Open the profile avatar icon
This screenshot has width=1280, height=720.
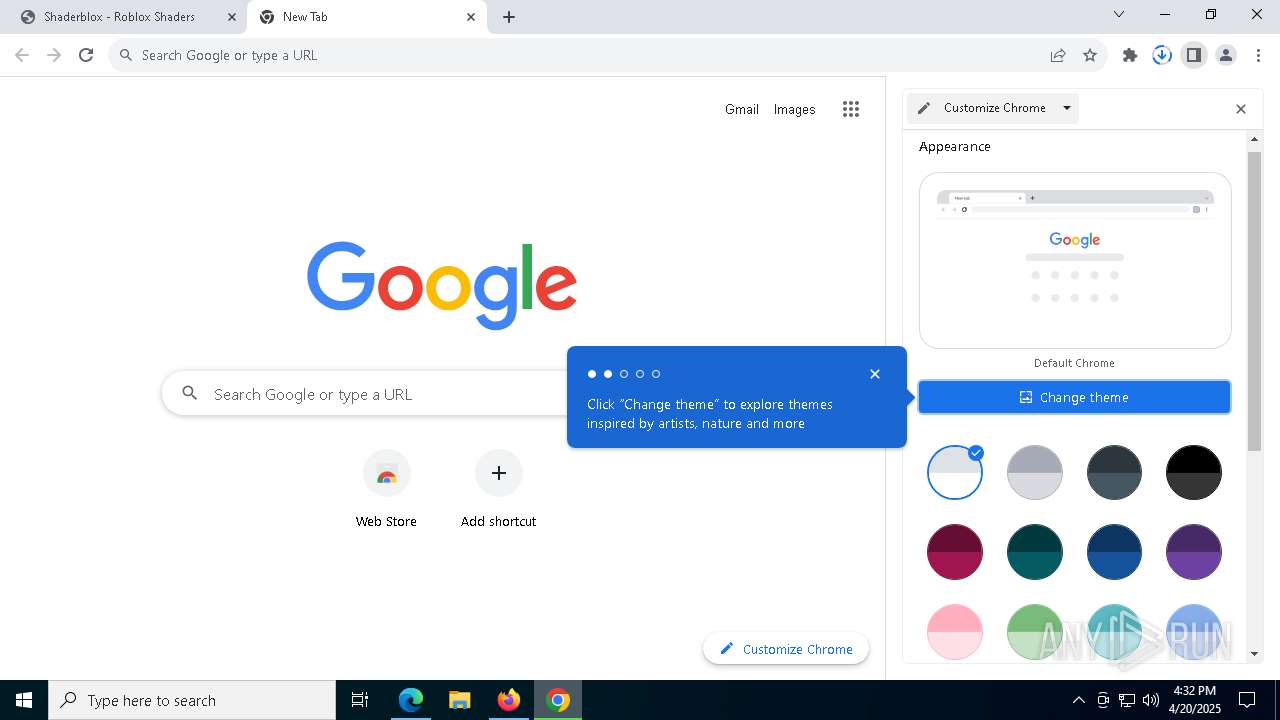tap(1226, 55)
